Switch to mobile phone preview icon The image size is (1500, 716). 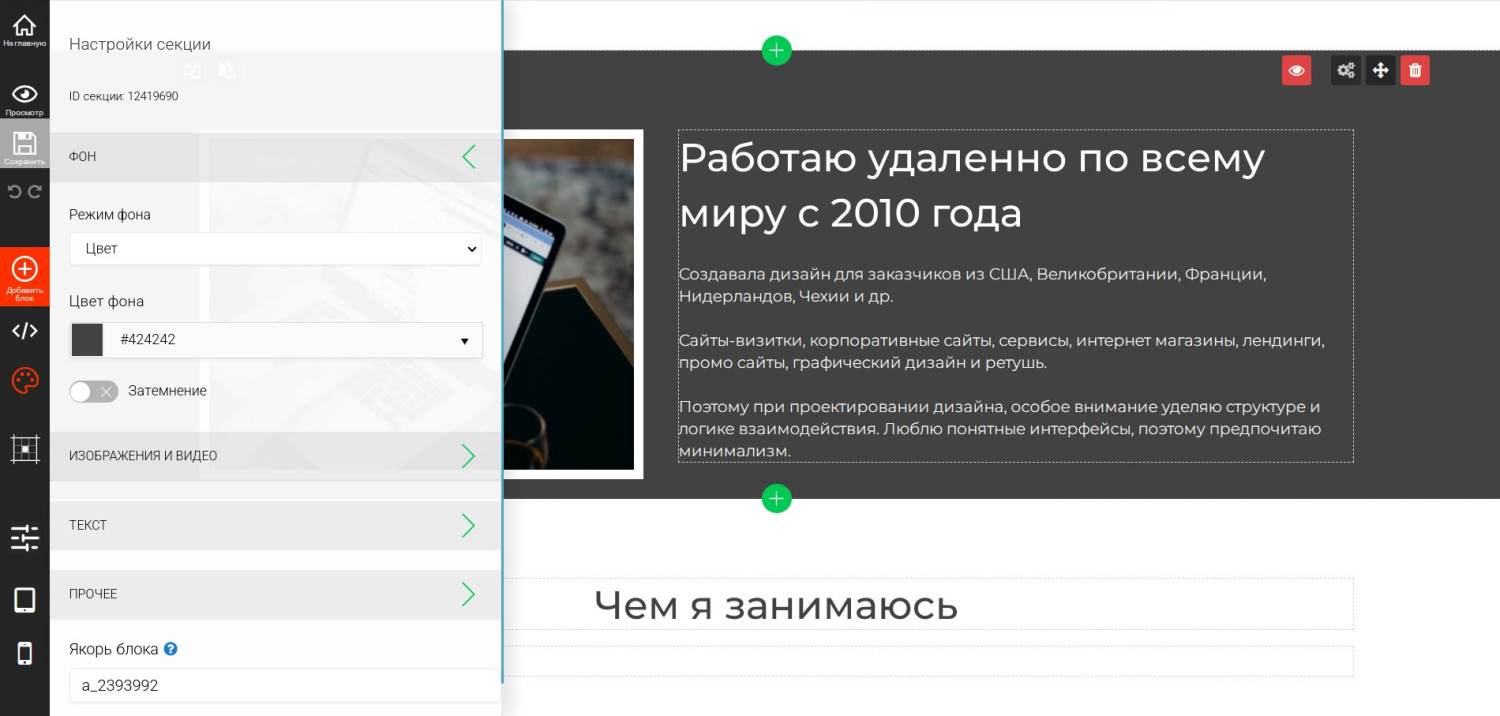24,654
